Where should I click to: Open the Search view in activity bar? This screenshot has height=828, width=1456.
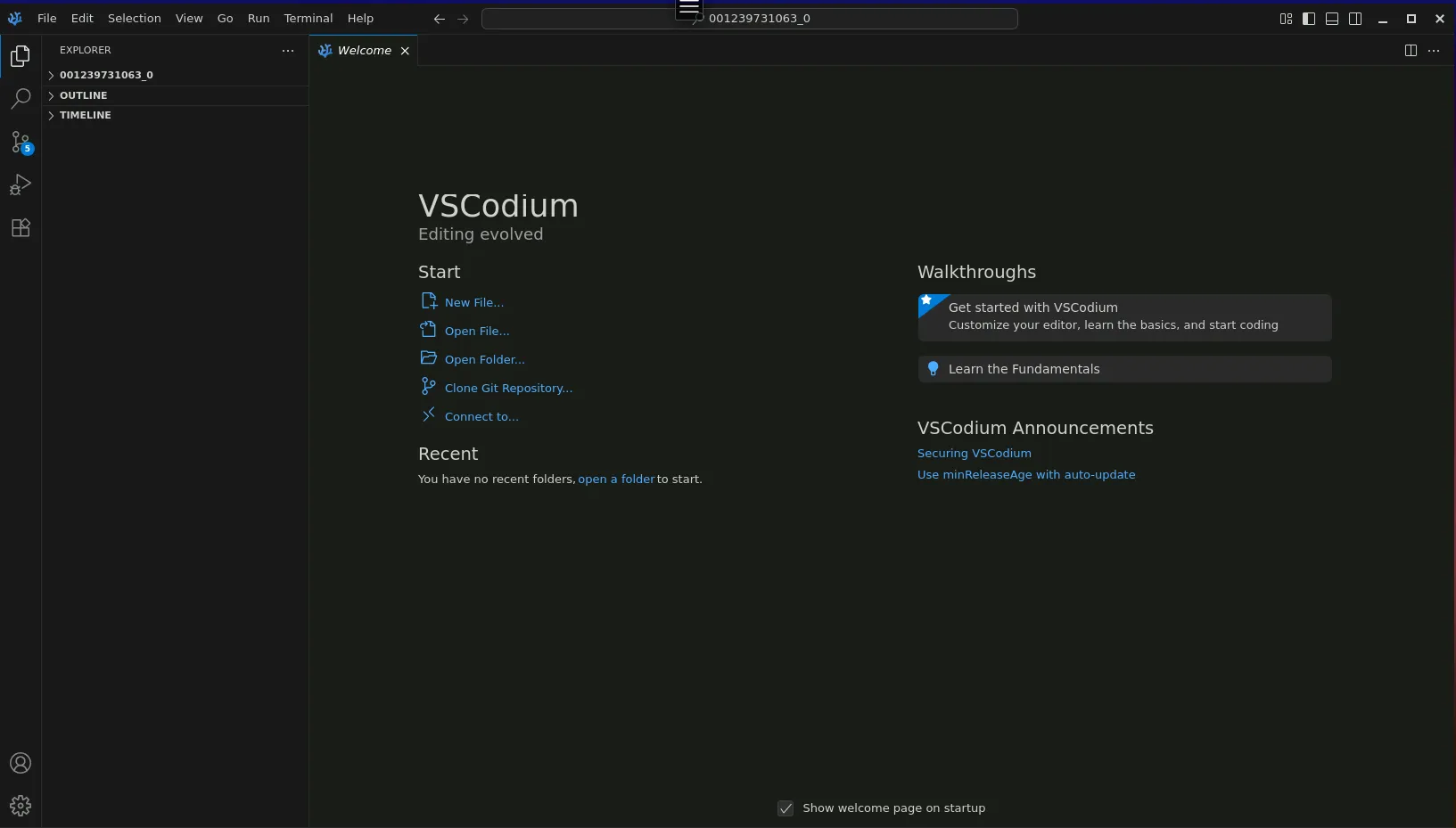(21, 99)
